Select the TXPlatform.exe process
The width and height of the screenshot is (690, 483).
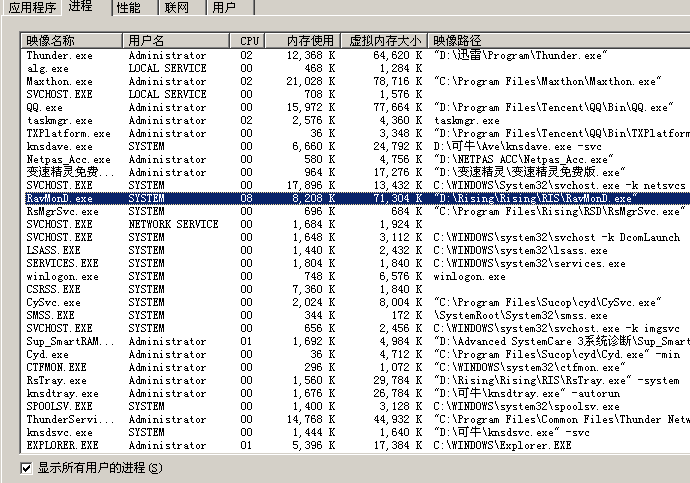coord(356,133)
